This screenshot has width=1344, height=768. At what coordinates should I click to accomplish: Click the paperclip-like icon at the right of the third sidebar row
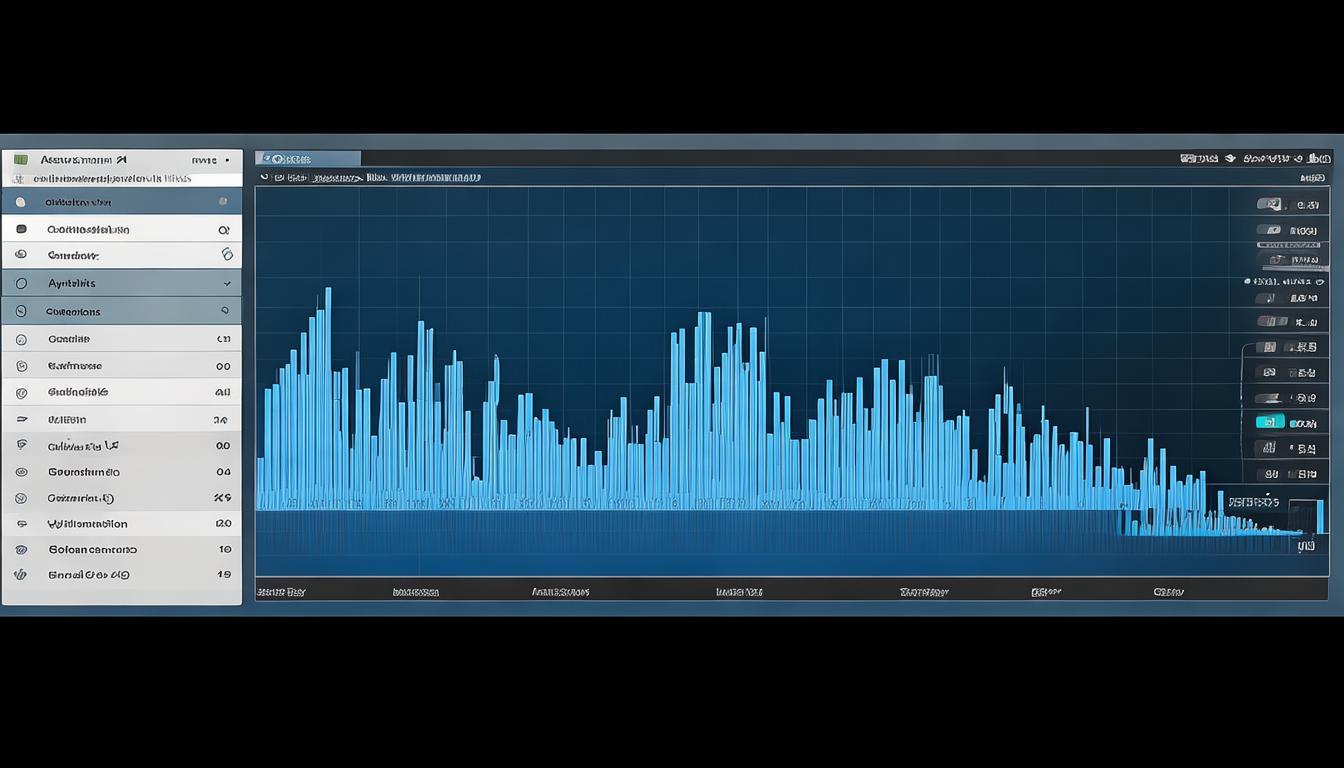(x=226, y=255)
